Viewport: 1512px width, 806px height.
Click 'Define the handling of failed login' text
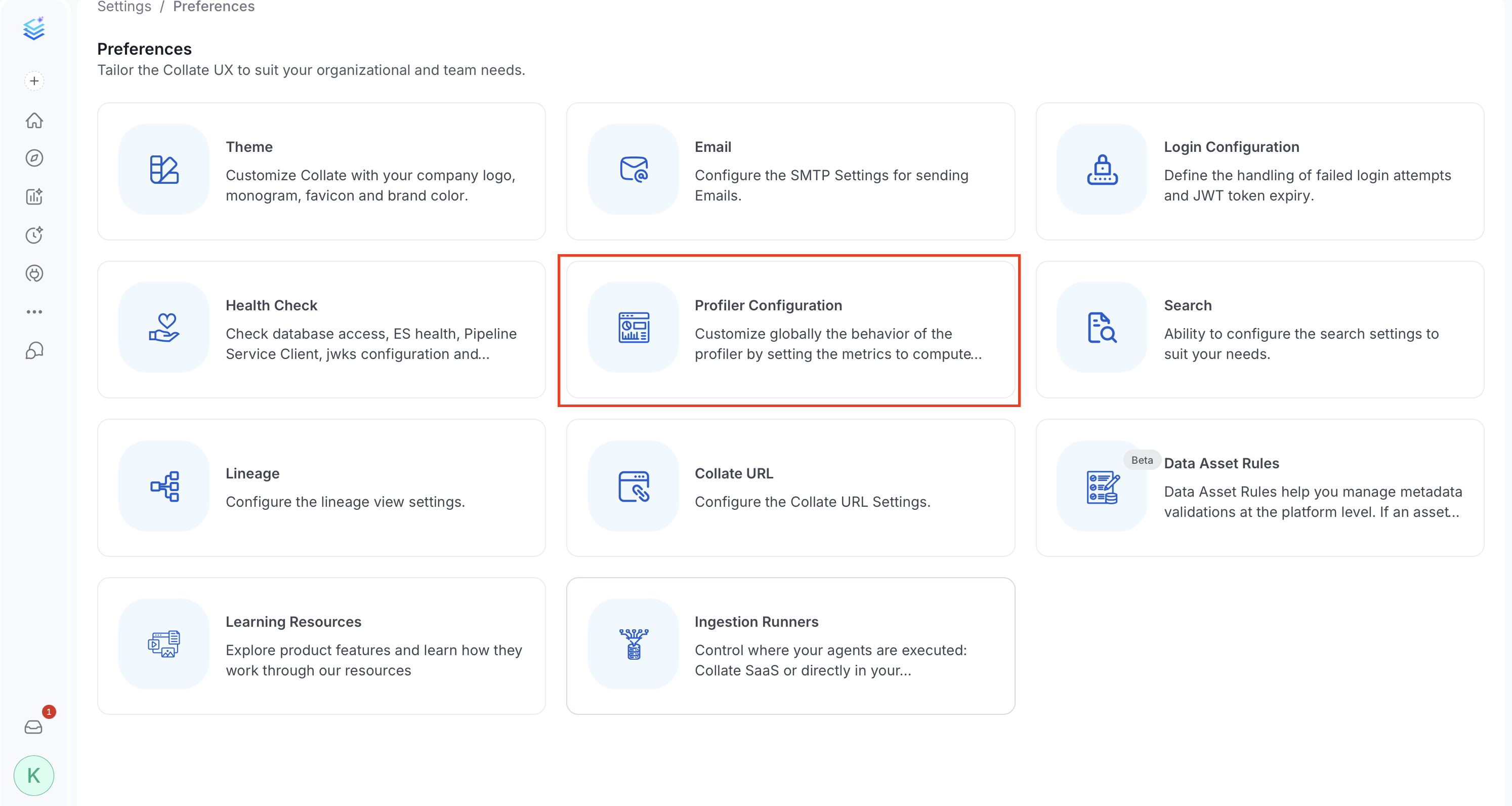pos(1307,185)
